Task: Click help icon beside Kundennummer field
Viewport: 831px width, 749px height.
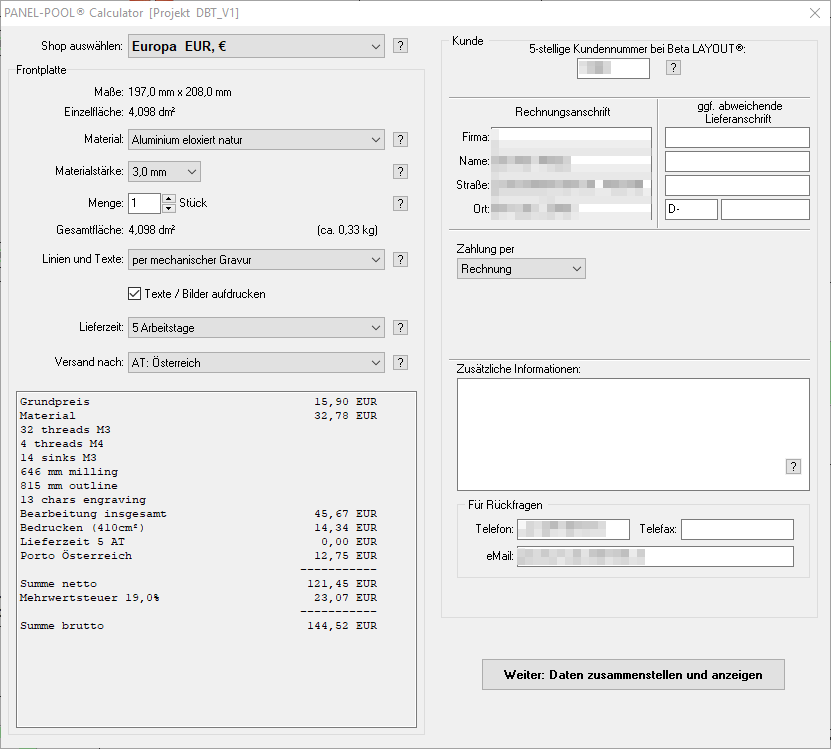Action: (673, 68)
